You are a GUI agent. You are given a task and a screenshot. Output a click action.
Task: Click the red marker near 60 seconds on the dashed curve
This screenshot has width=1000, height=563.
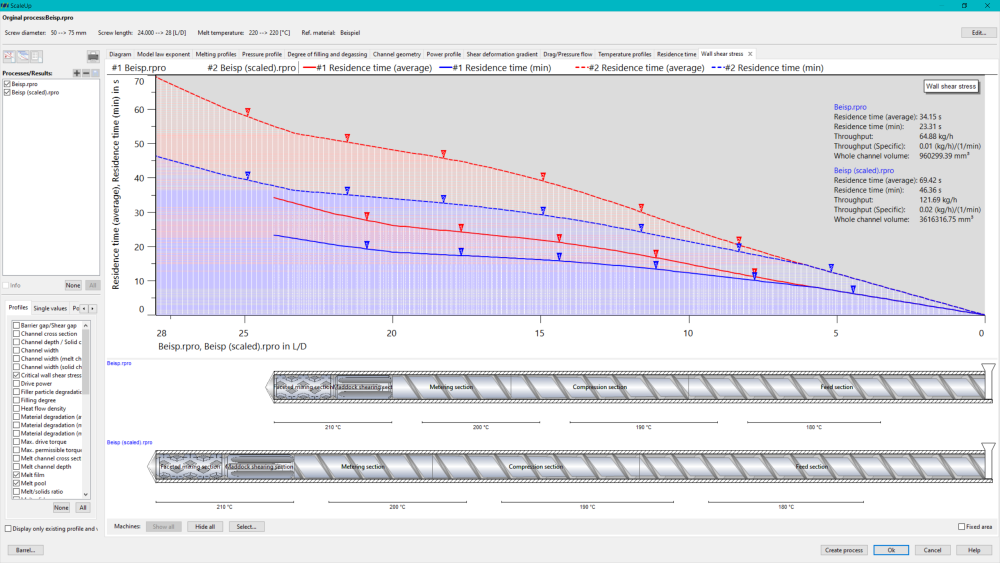[x=247, y=112]
